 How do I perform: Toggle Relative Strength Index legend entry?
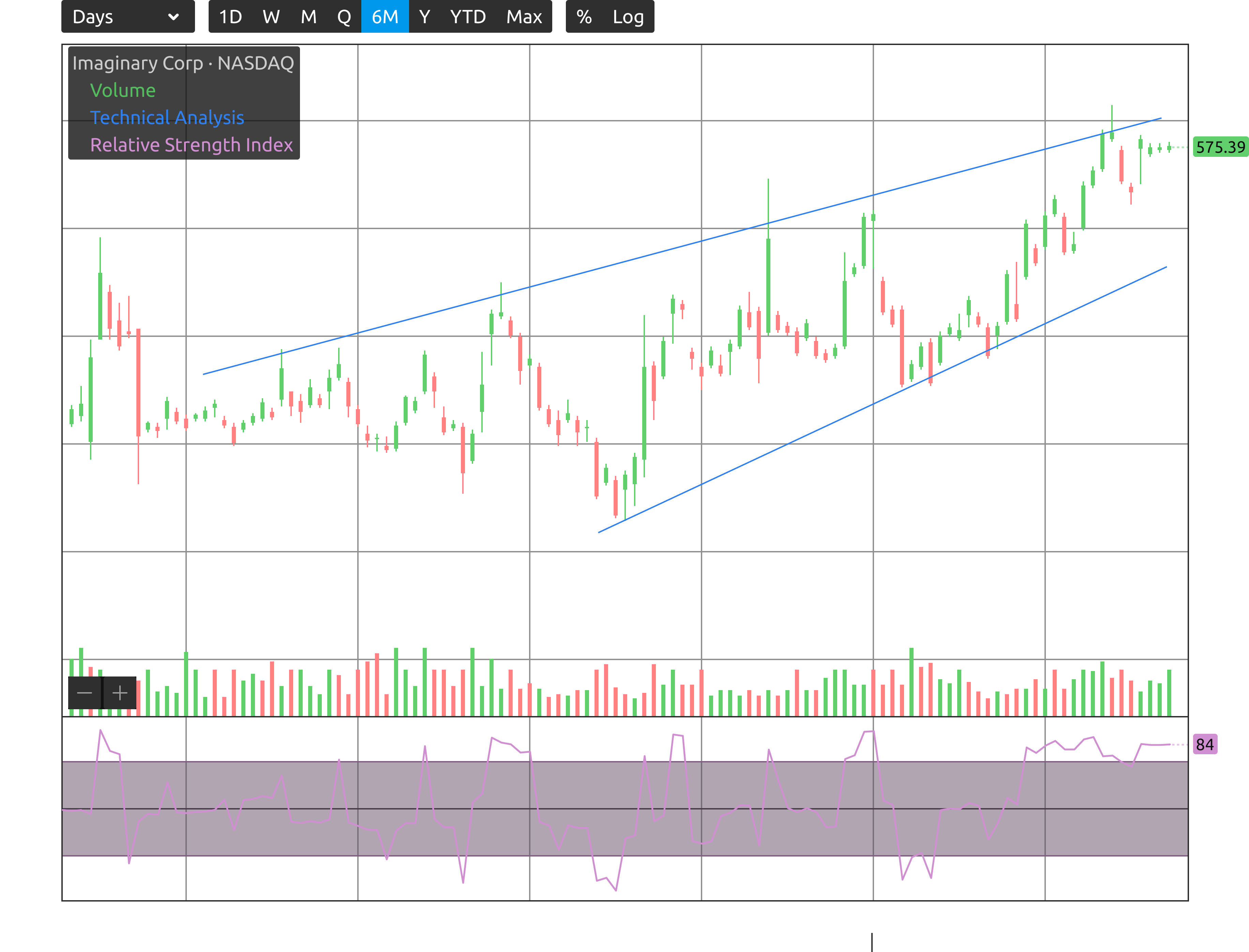click(192, 145)
